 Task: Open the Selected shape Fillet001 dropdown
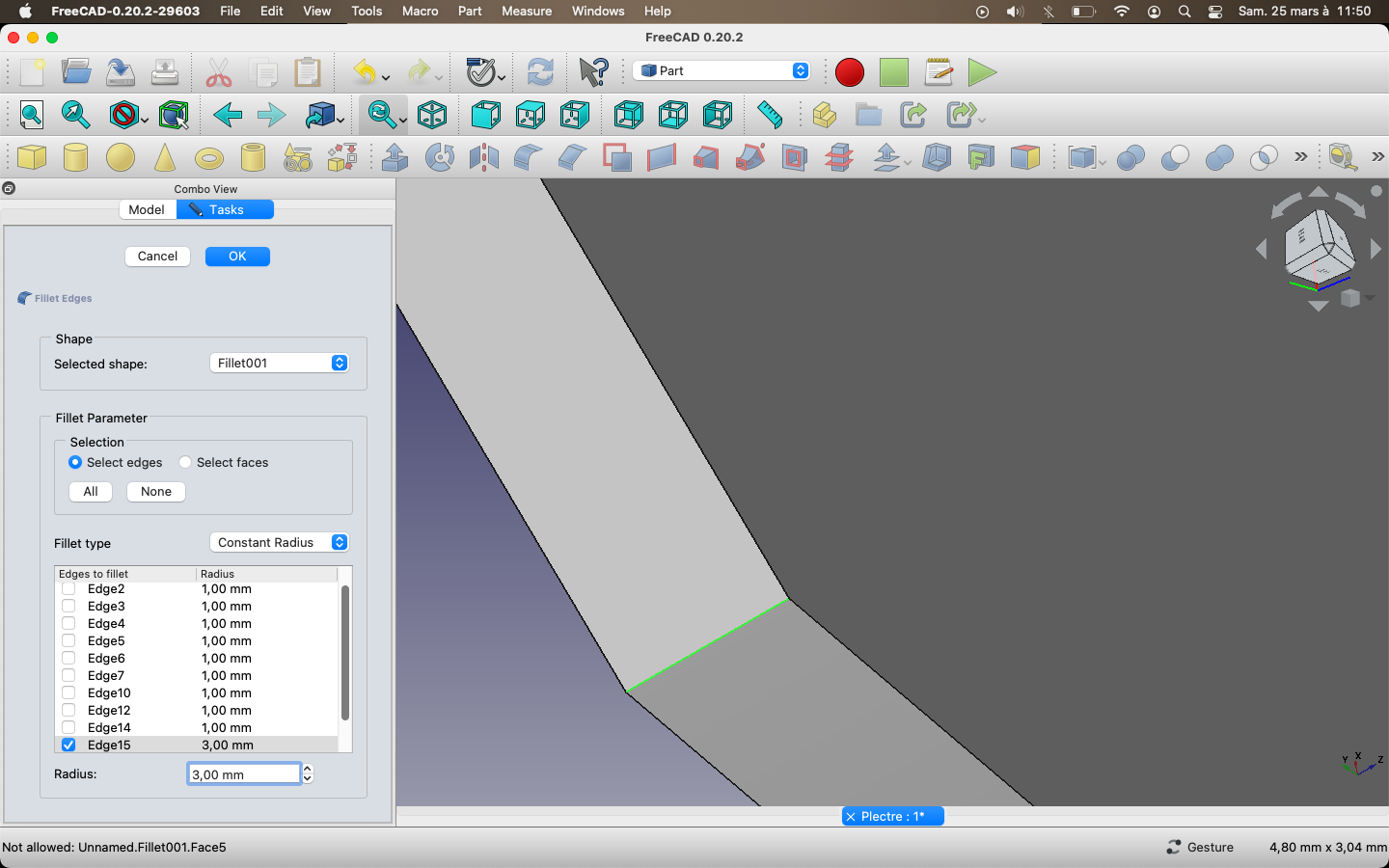click(279, 363)
